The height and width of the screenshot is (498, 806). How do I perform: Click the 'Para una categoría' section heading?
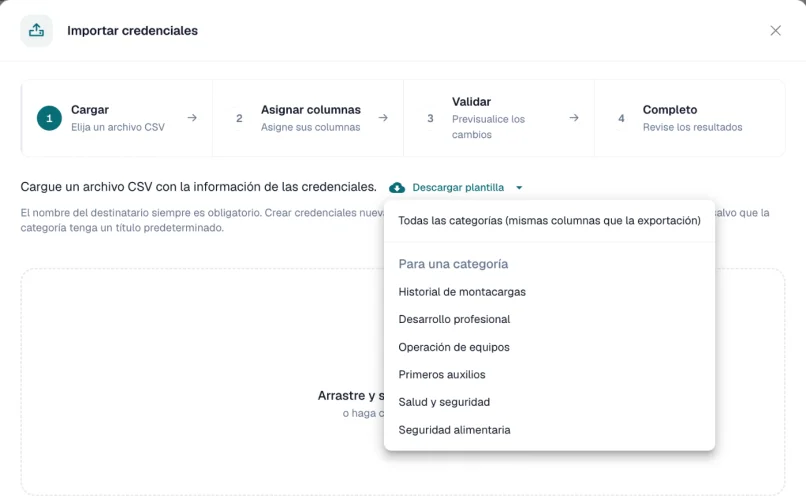453,264
